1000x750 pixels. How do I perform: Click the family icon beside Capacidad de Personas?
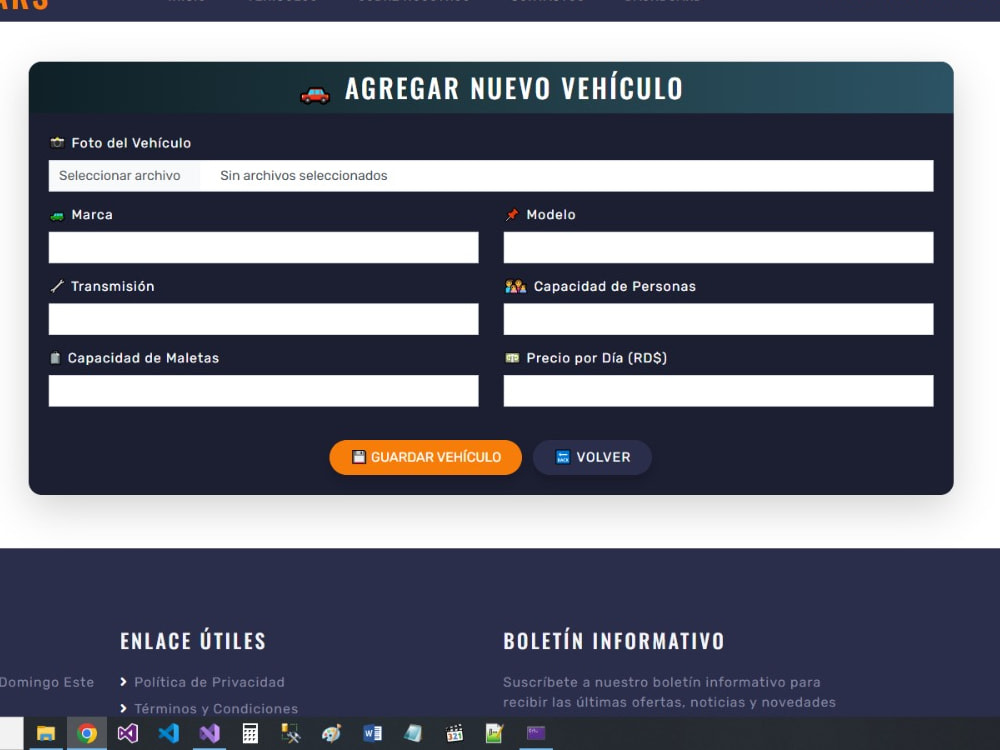(x=515, y=286)
